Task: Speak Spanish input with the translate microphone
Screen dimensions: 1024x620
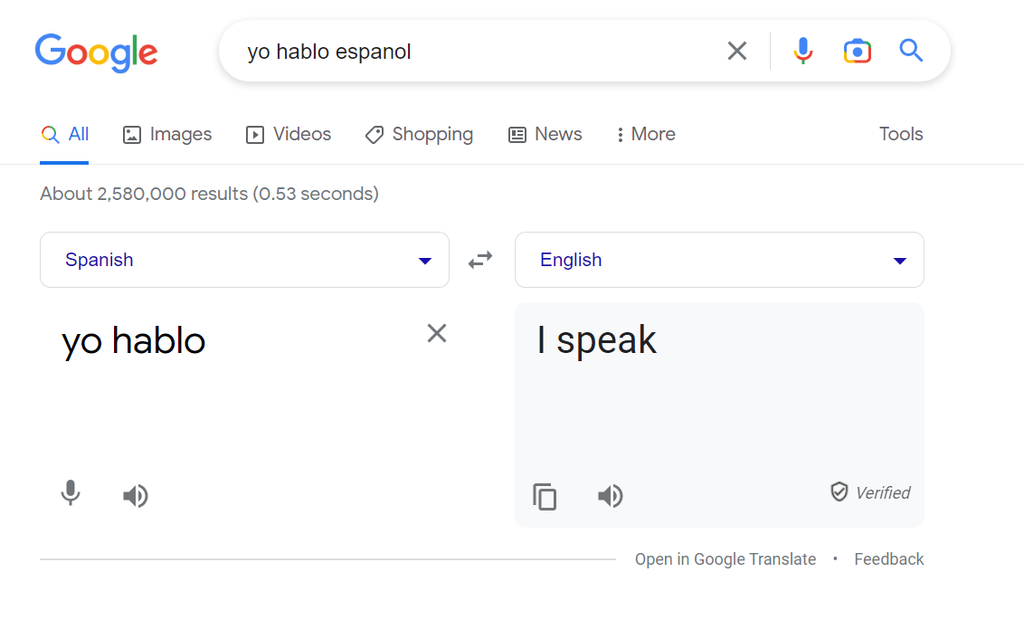Action: (x=70, y=495)
